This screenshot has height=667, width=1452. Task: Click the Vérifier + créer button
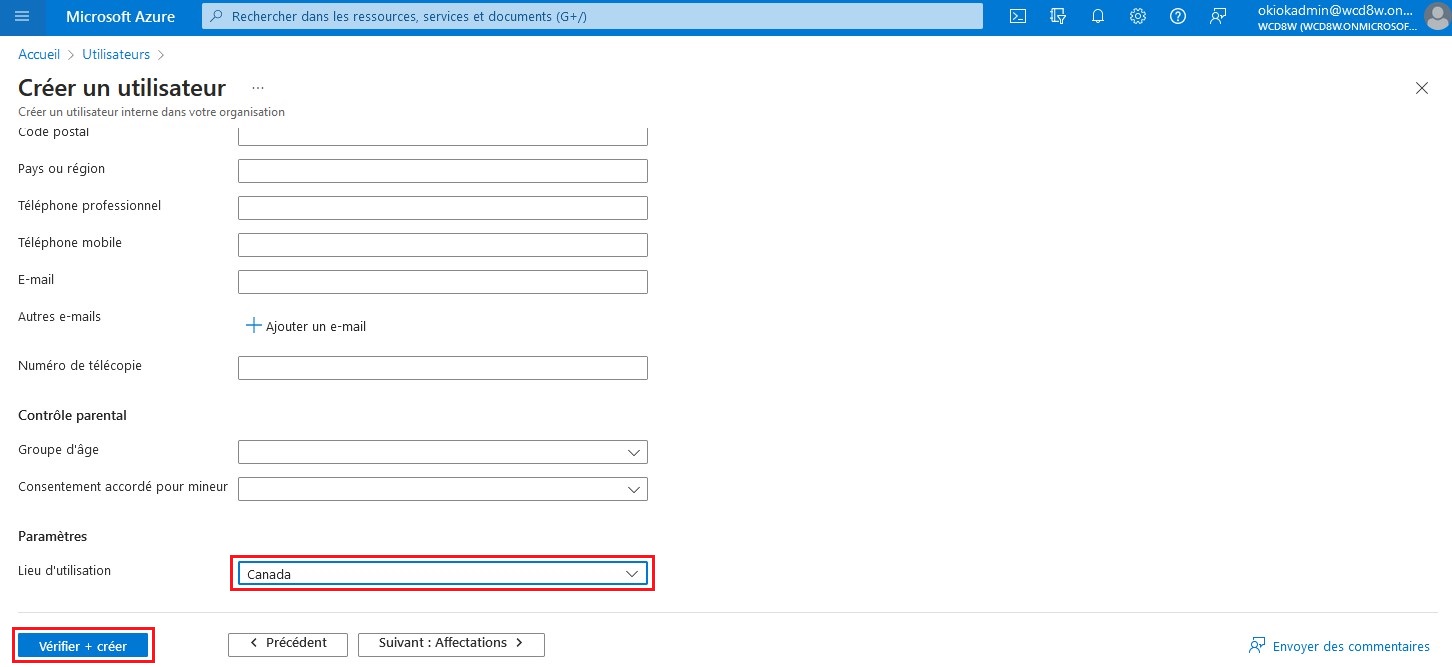(x=83, y=646)
